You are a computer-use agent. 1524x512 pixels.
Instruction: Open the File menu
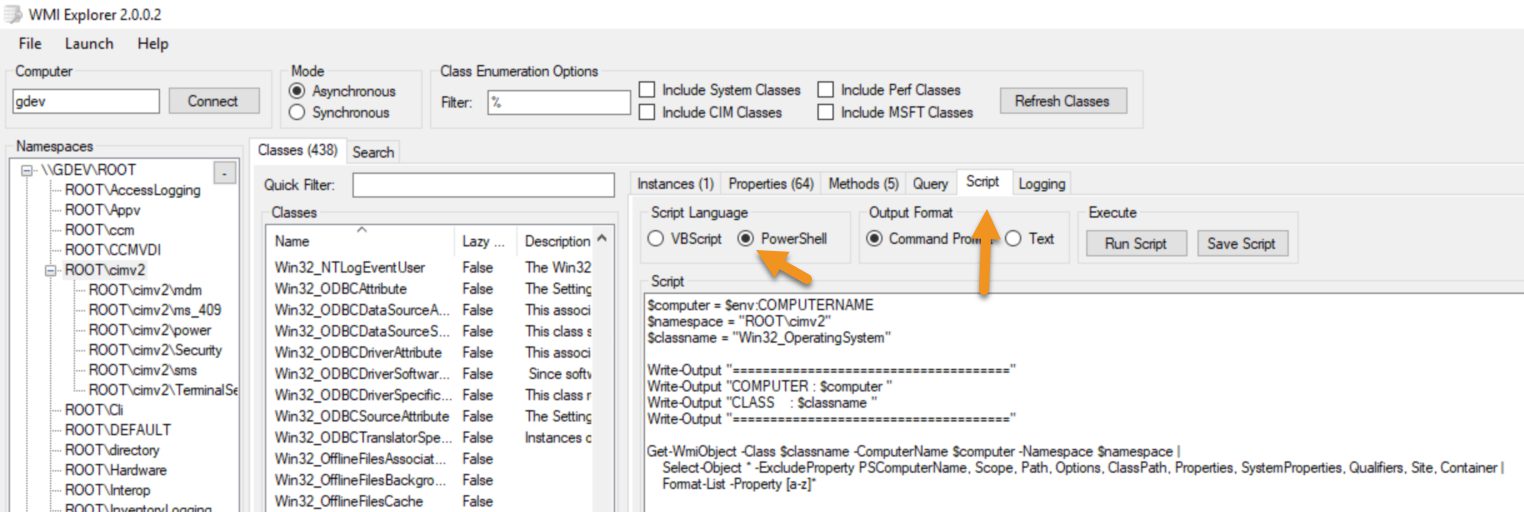click(x=30, y=44)
